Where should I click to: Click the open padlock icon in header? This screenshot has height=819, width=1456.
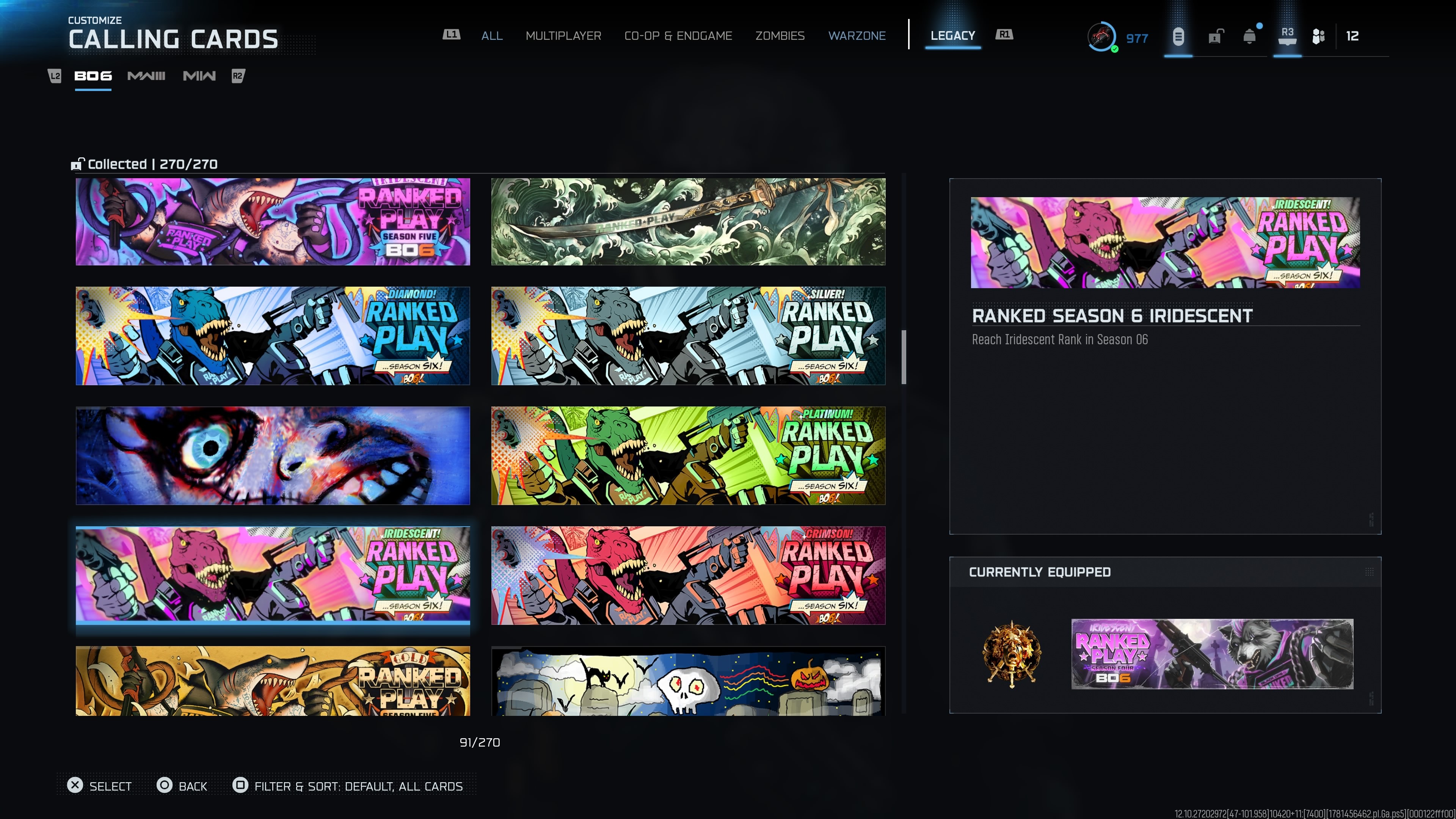point(1216,37)
